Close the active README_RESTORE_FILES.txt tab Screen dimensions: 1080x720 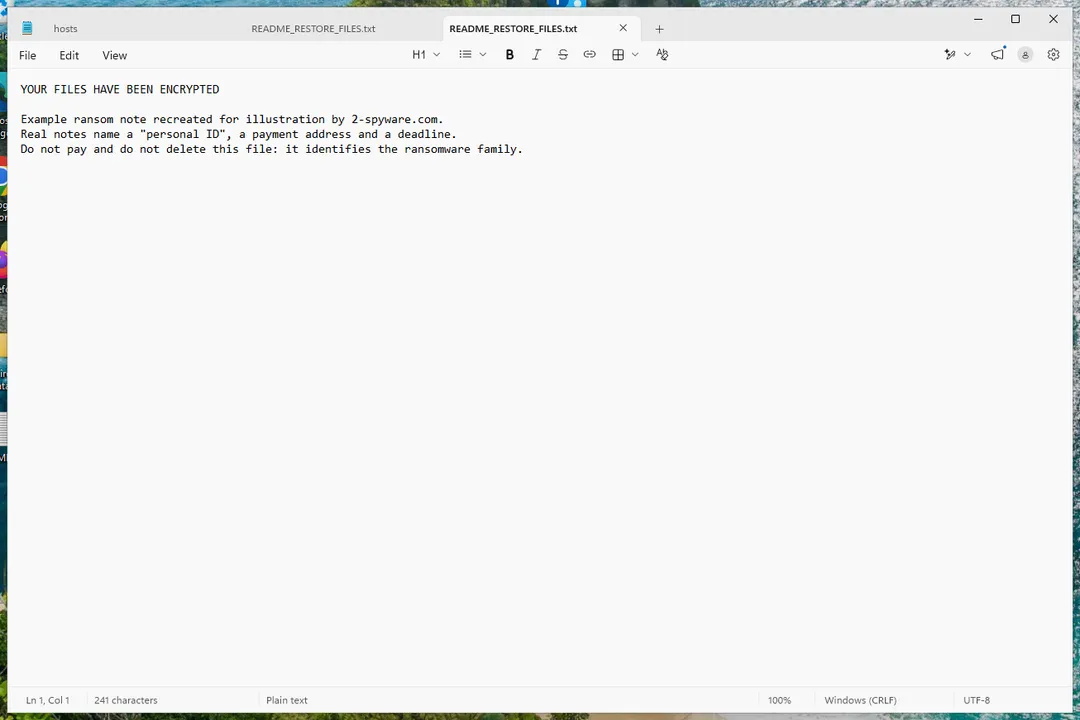[x=623, y=28]
